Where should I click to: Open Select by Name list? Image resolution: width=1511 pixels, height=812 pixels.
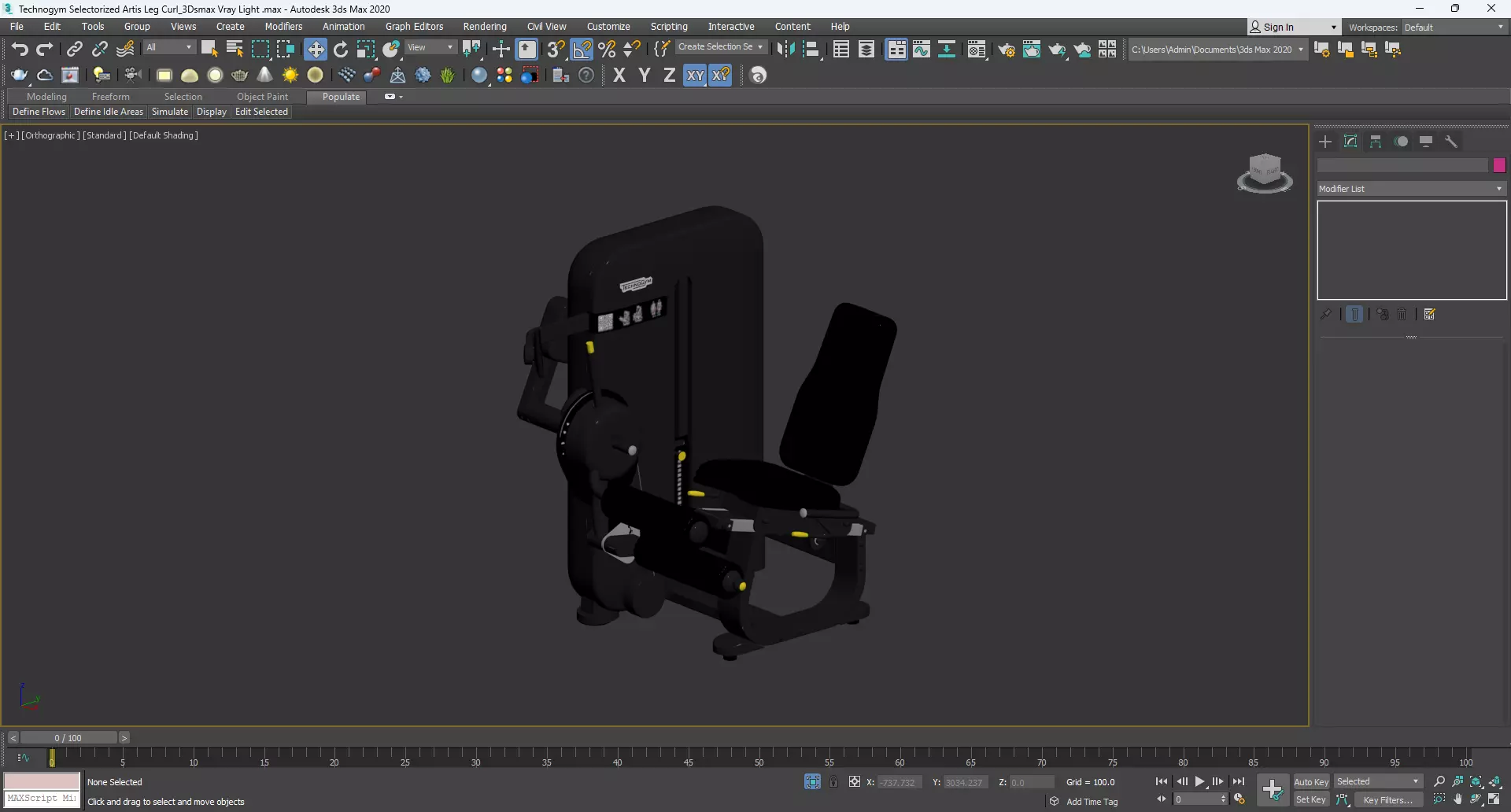pyautogui.click(x=235, y=49)
